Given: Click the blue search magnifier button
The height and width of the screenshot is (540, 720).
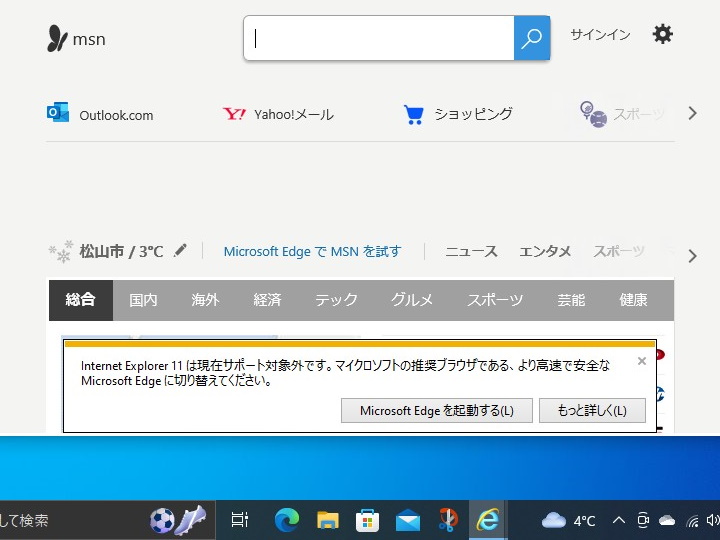Looking at the screenshot, I should coord(532,38).
